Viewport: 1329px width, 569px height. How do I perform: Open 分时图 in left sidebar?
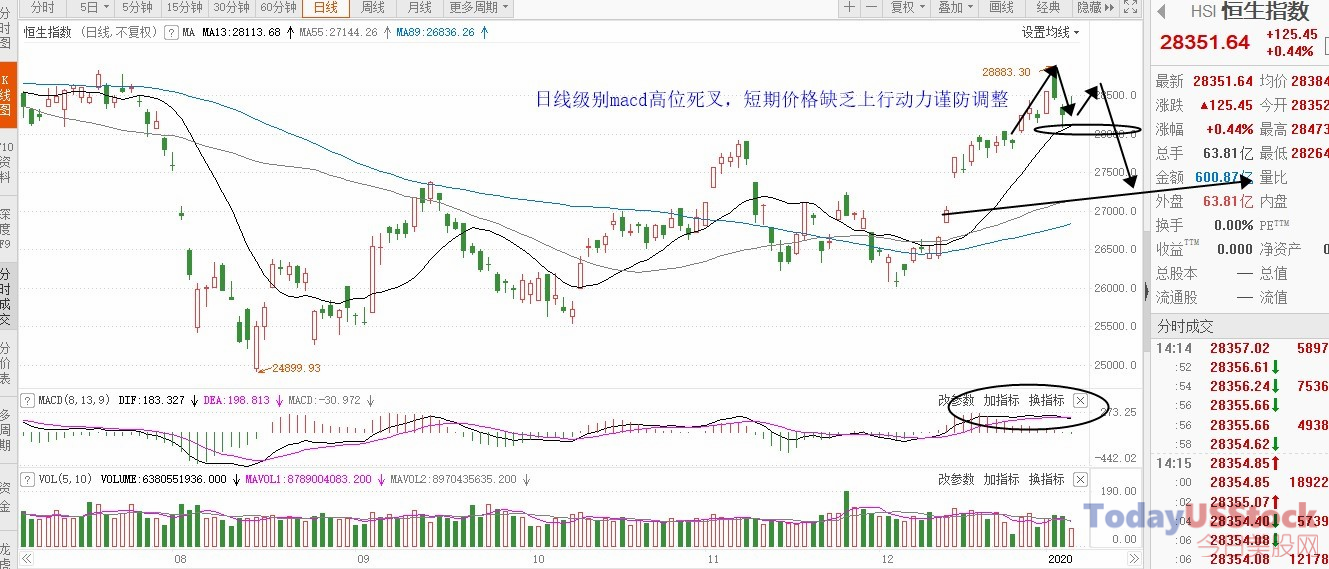click(x=8, y=30)
